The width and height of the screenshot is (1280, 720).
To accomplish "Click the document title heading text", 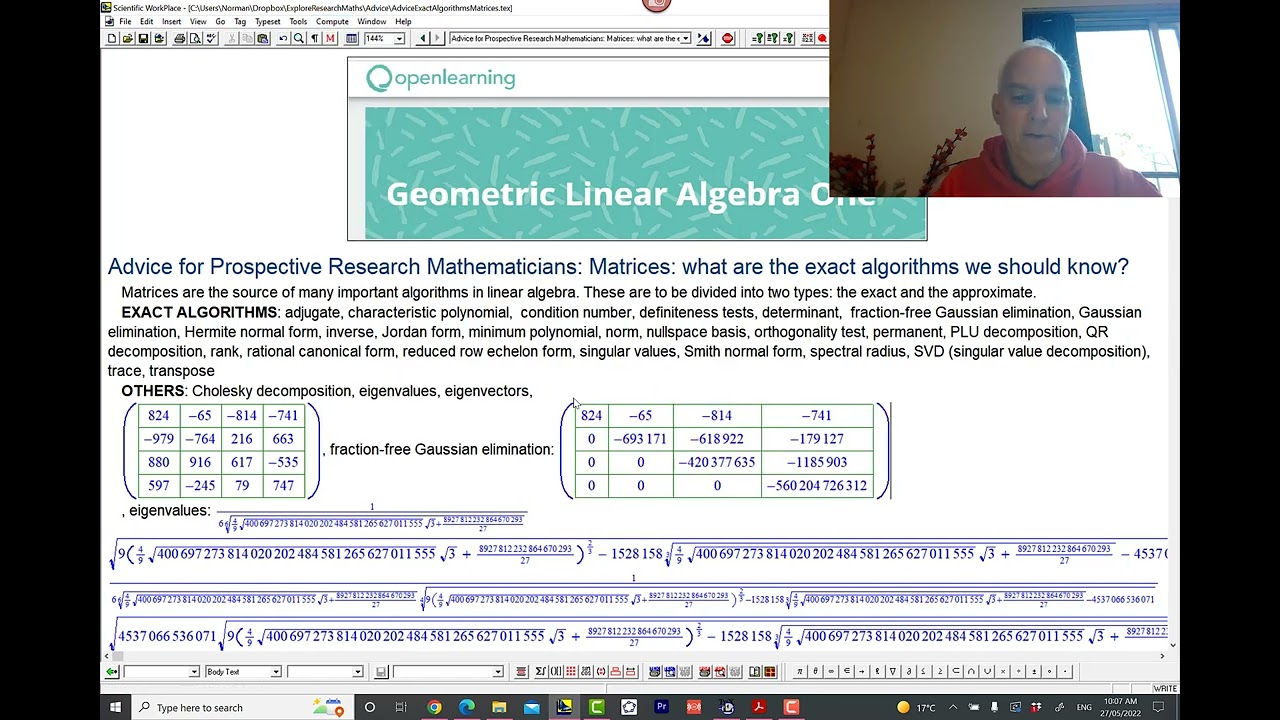I will tap(618, 267).
